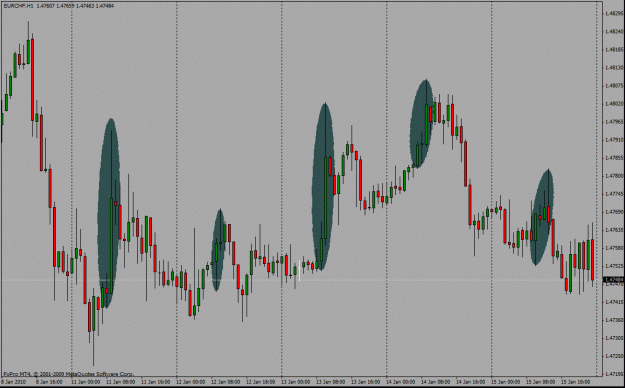Viewport: 625px width, 388px height.
Task: Click the 14 Jan 08:00 time label
Action: click(435, 382)
